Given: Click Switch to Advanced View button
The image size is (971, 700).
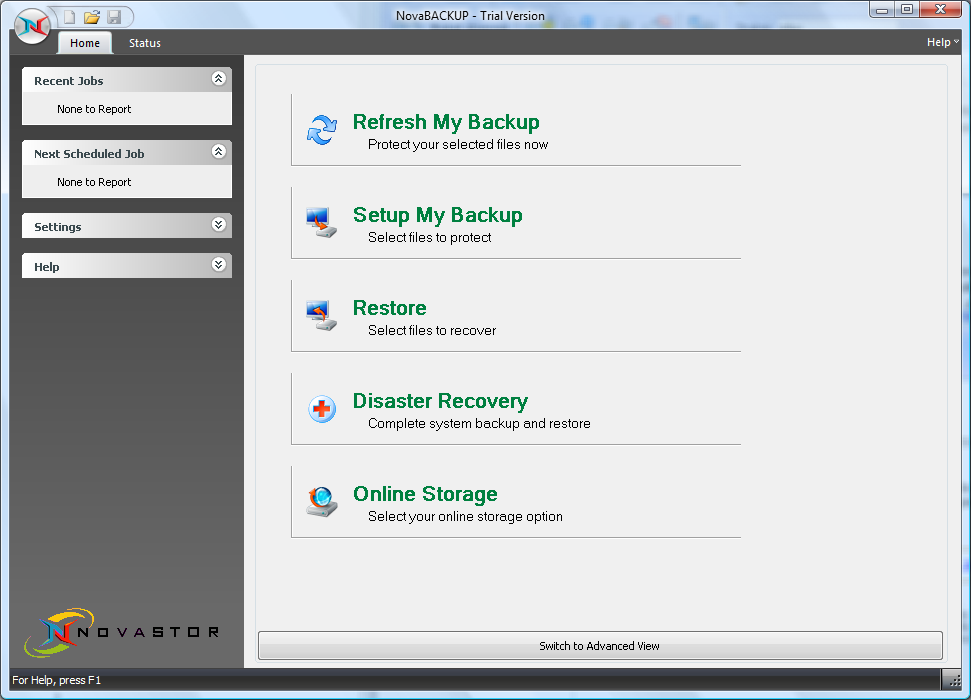Looking at the screenshot, I should pos(600,645).
